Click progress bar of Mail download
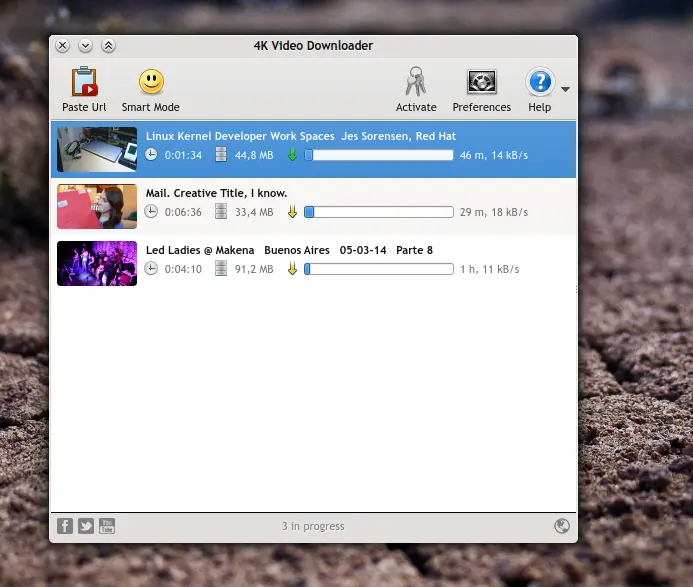This screenshot has width=693, height=587. (379, 212)
